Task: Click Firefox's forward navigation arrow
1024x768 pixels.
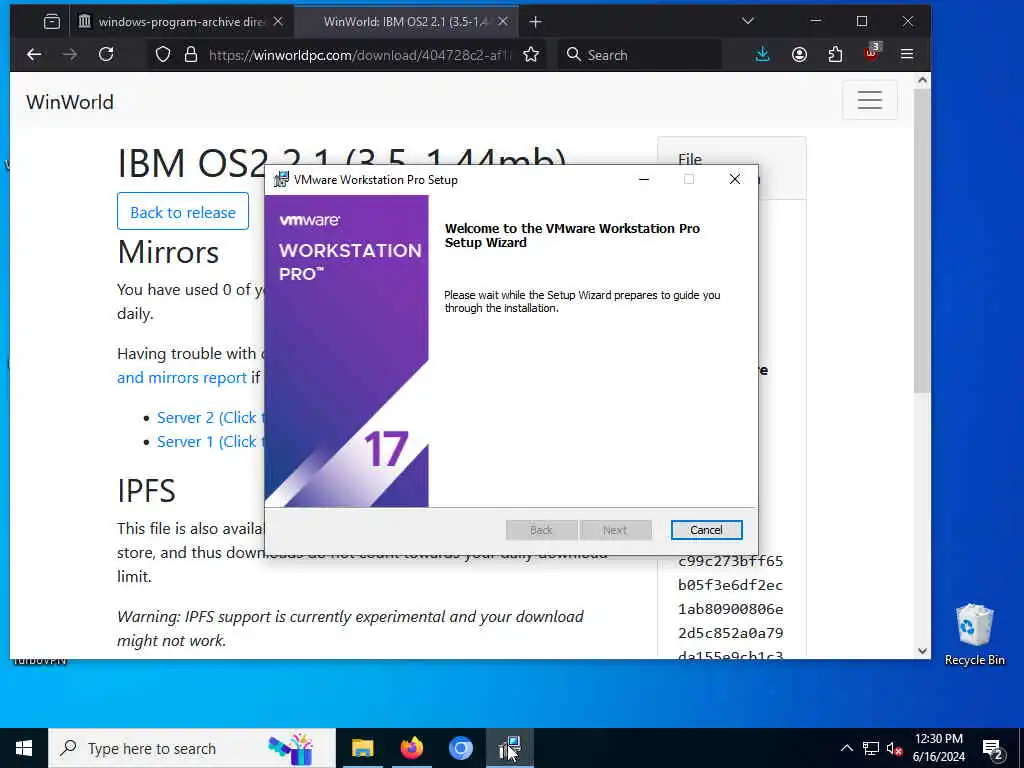Action: pos(69,55)
